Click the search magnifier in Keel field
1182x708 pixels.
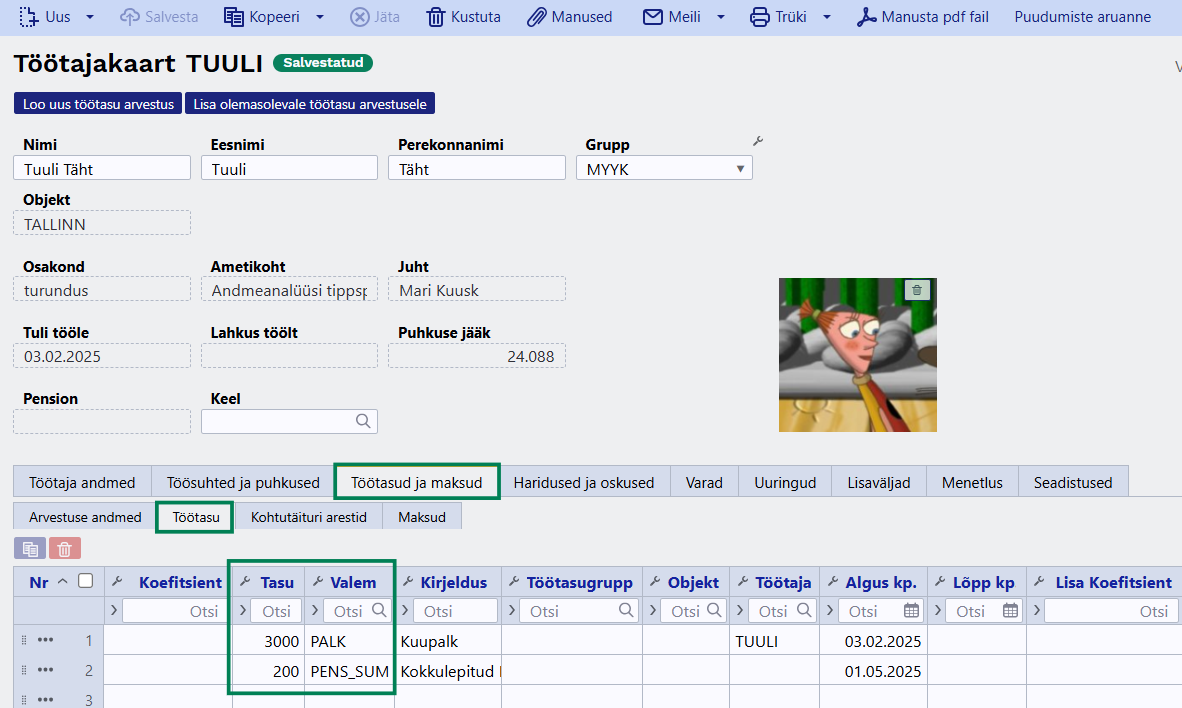[363, 422]
